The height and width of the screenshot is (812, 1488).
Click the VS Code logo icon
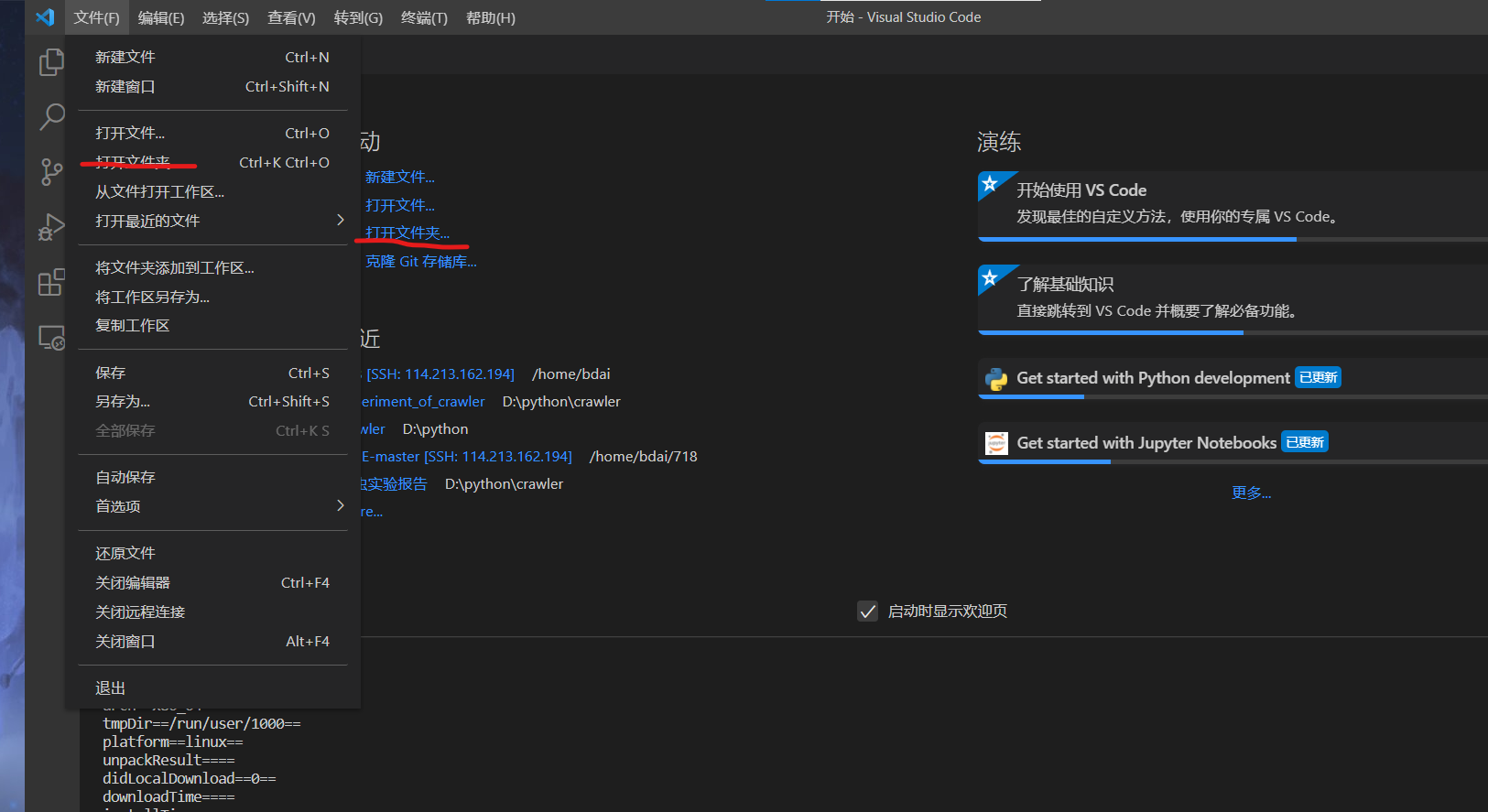(45, 17)
